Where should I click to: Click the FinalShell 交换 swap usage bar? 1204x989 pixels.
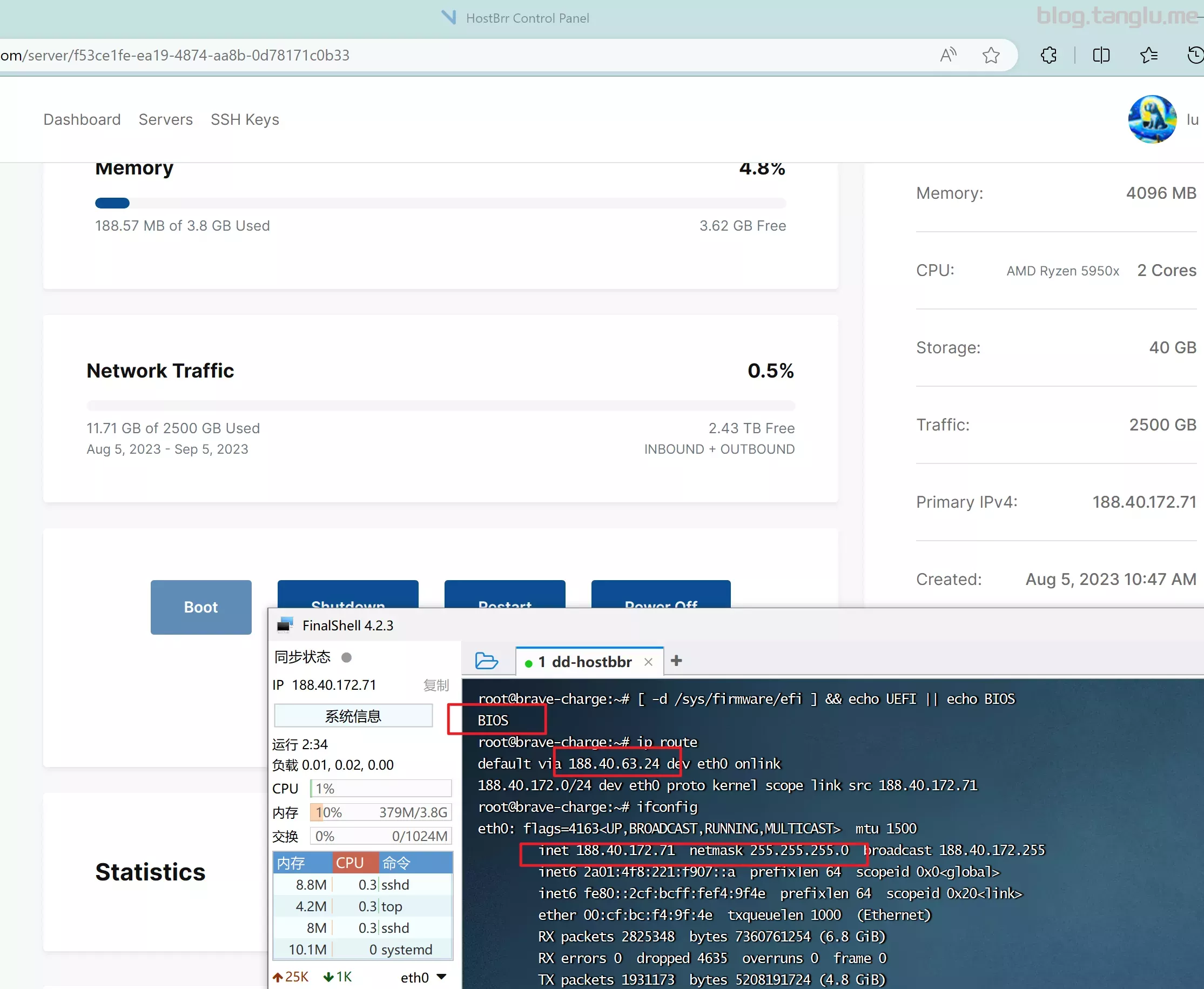(381, 836)
